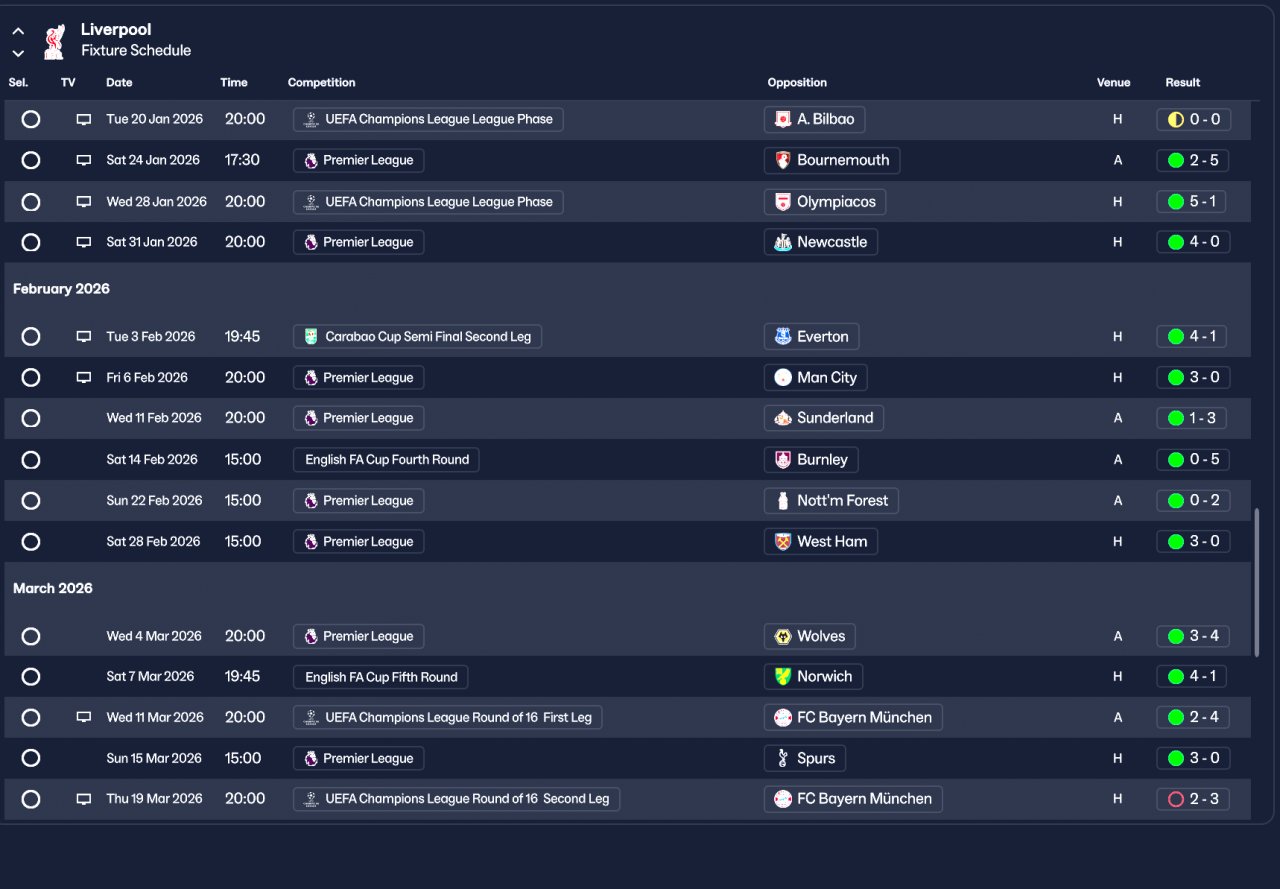The width and height of the screenshot is (1280, 889).
Task: Select the radio for the Wolves fixture
Action: click(31, 636)
